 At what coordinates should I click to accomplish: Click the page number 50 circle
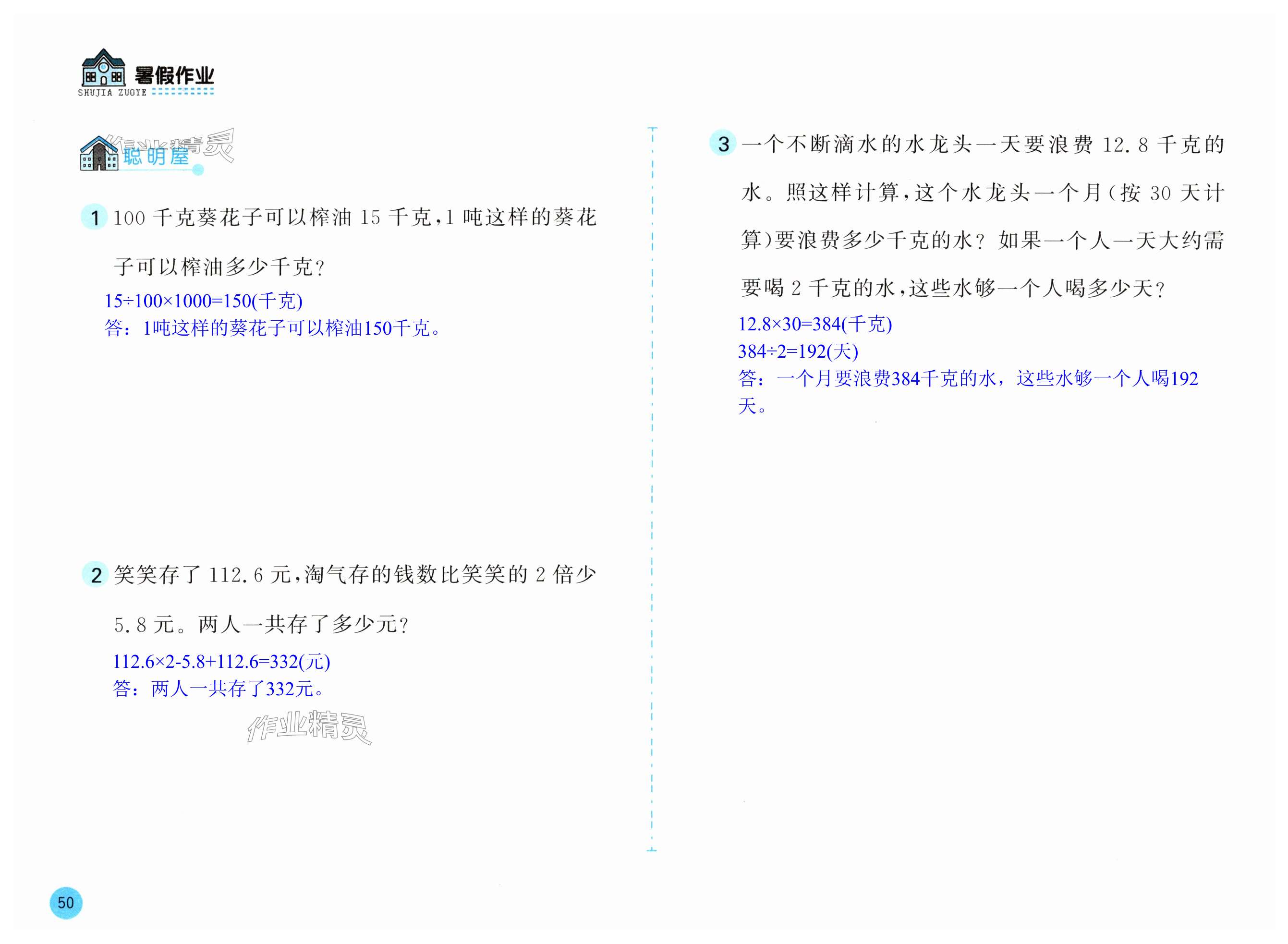click(66, 903)
